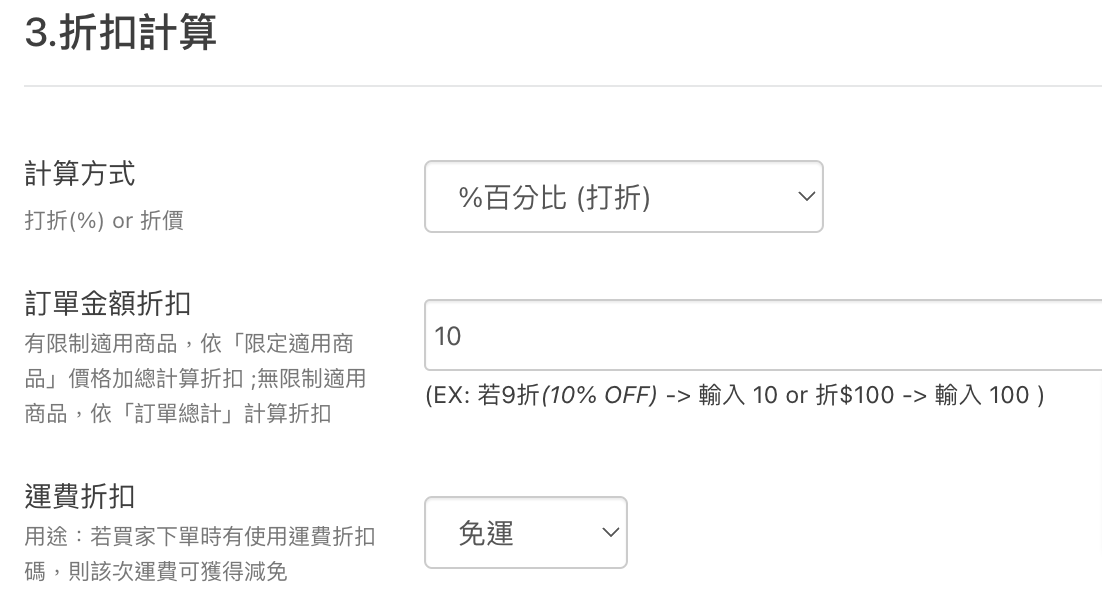Click the value 10 in the discount field
This screenshot has height=606, width=1102.
click(448, 337)
